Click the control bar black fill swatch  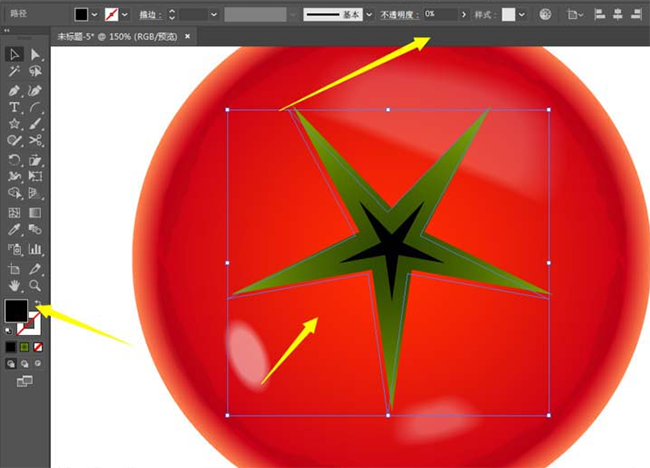(x=81, y=15)
